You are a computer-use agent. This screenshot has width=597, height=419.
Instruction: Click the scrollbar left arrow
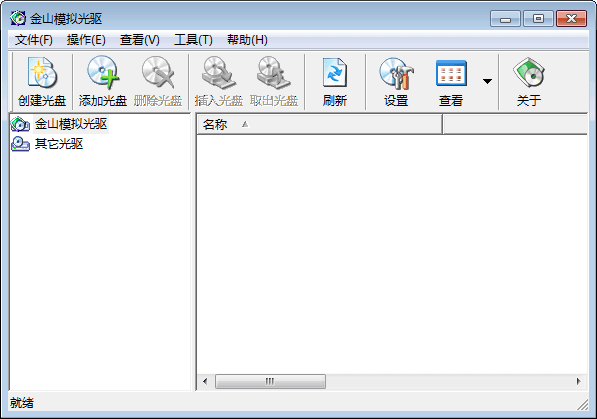click(x=205, y=381)
